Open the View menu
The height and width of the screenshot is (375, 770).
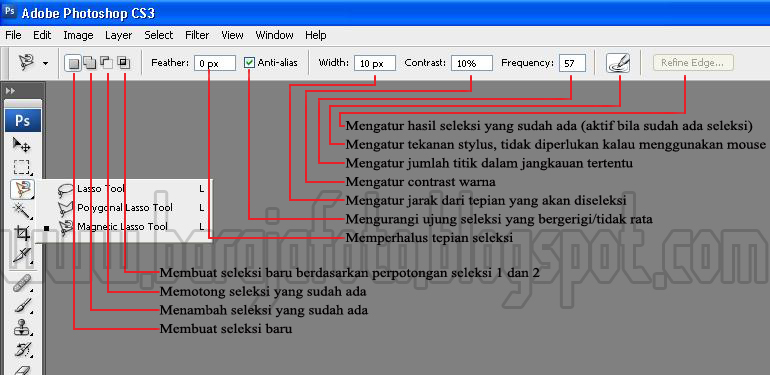[x=232, y=35]
